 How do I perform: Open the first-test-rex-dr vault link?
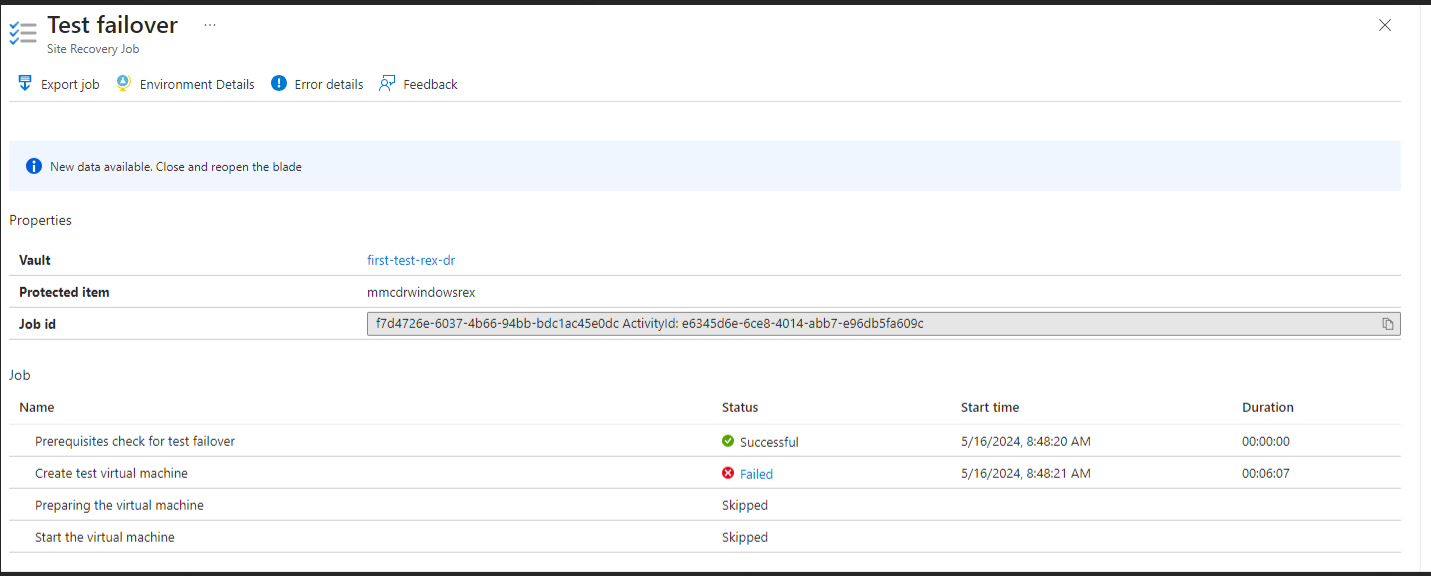pyautogui.click(x=410, y=260)
